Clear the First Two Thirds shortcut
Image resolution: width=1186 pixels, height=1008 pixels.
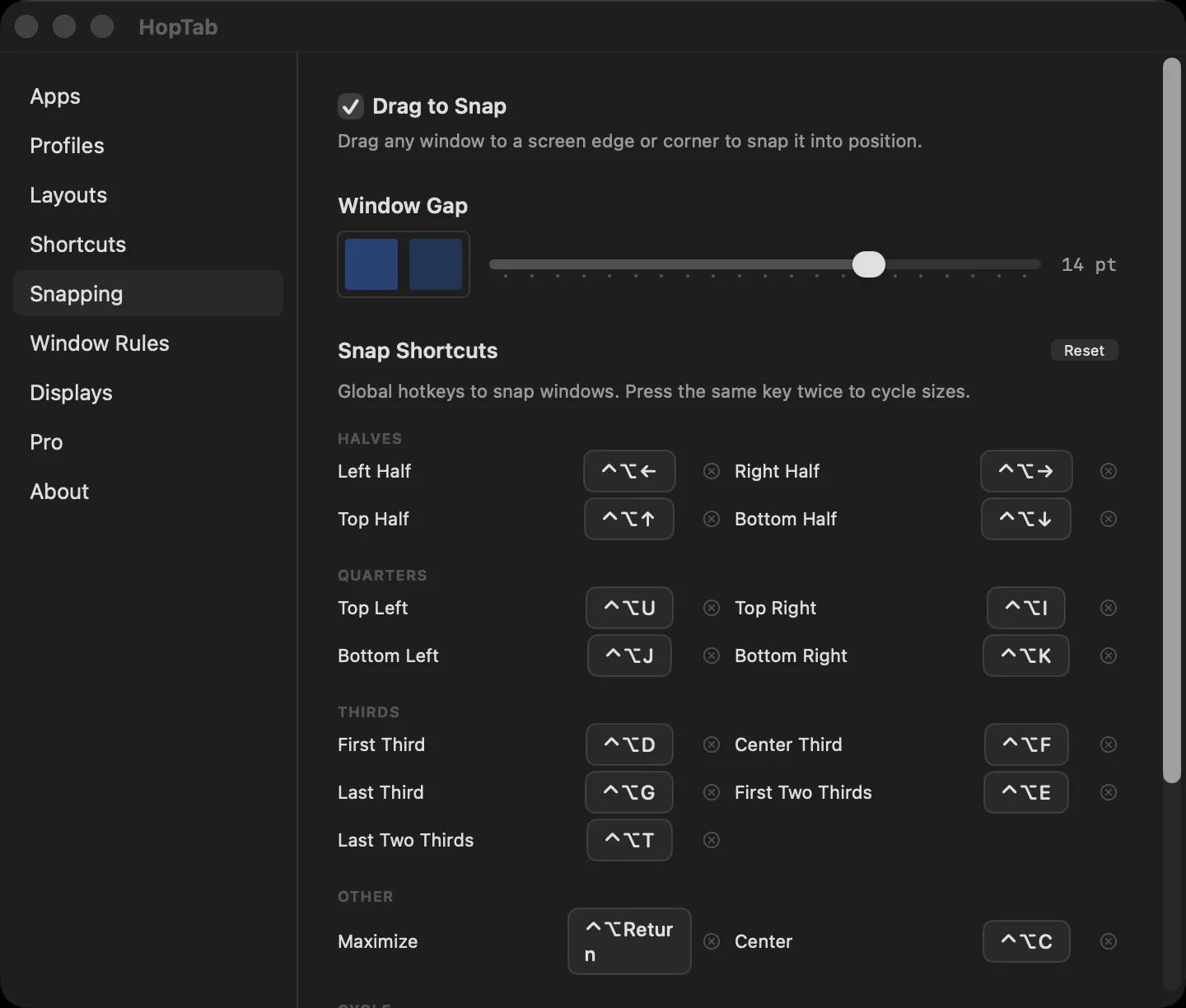click(x=1109, y=792)
